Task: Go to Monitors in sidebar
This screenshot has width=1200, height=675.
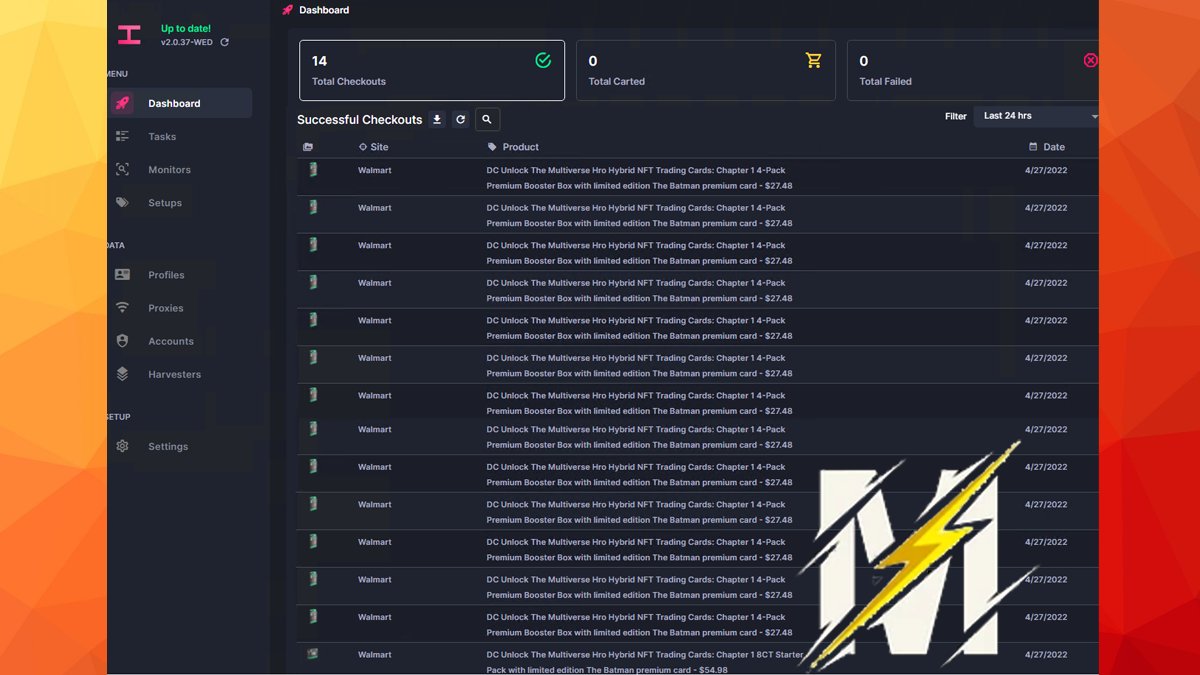Action: [x=169, y=170]
